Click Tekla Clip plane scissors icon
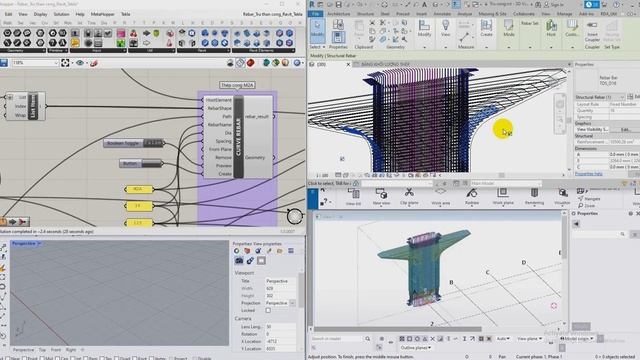The width and height of the screenshot is (640, 360). pos(409,196)
